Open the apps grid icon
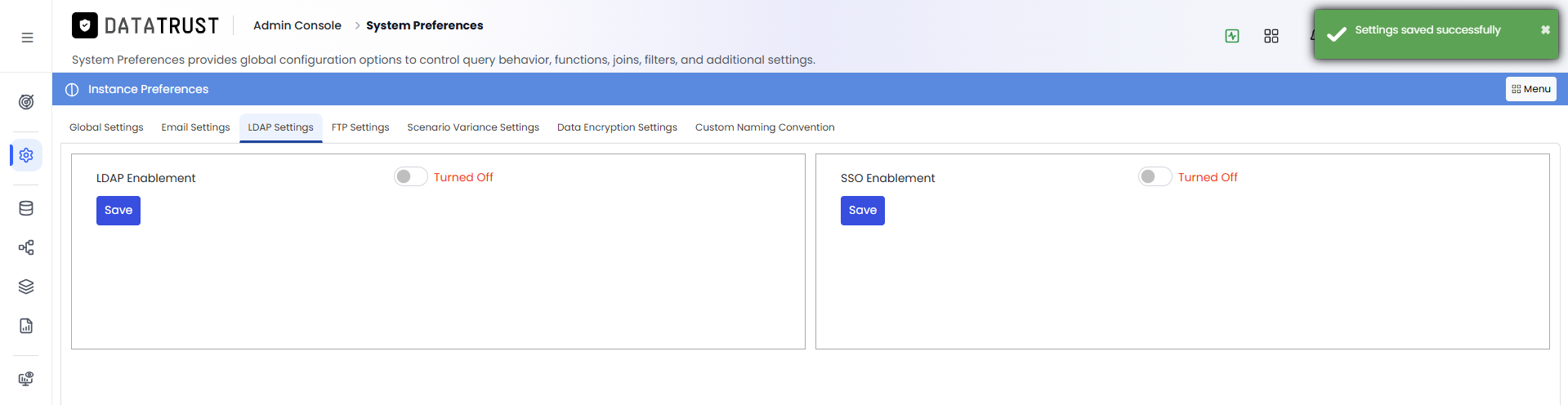Viewport: 1568px width, 405px height. [x=1271, y=36]
